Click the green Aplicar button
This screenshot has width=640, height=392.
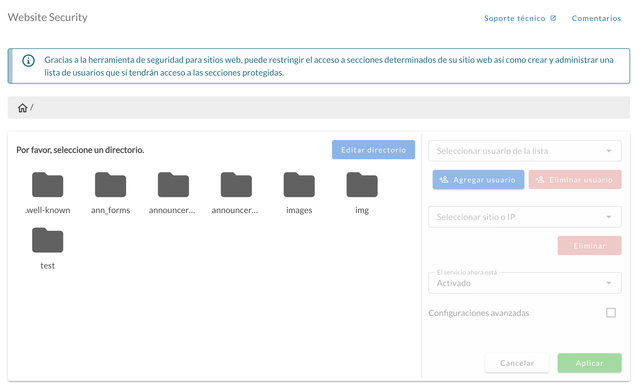pyautogui.click(x=590, y=363)
